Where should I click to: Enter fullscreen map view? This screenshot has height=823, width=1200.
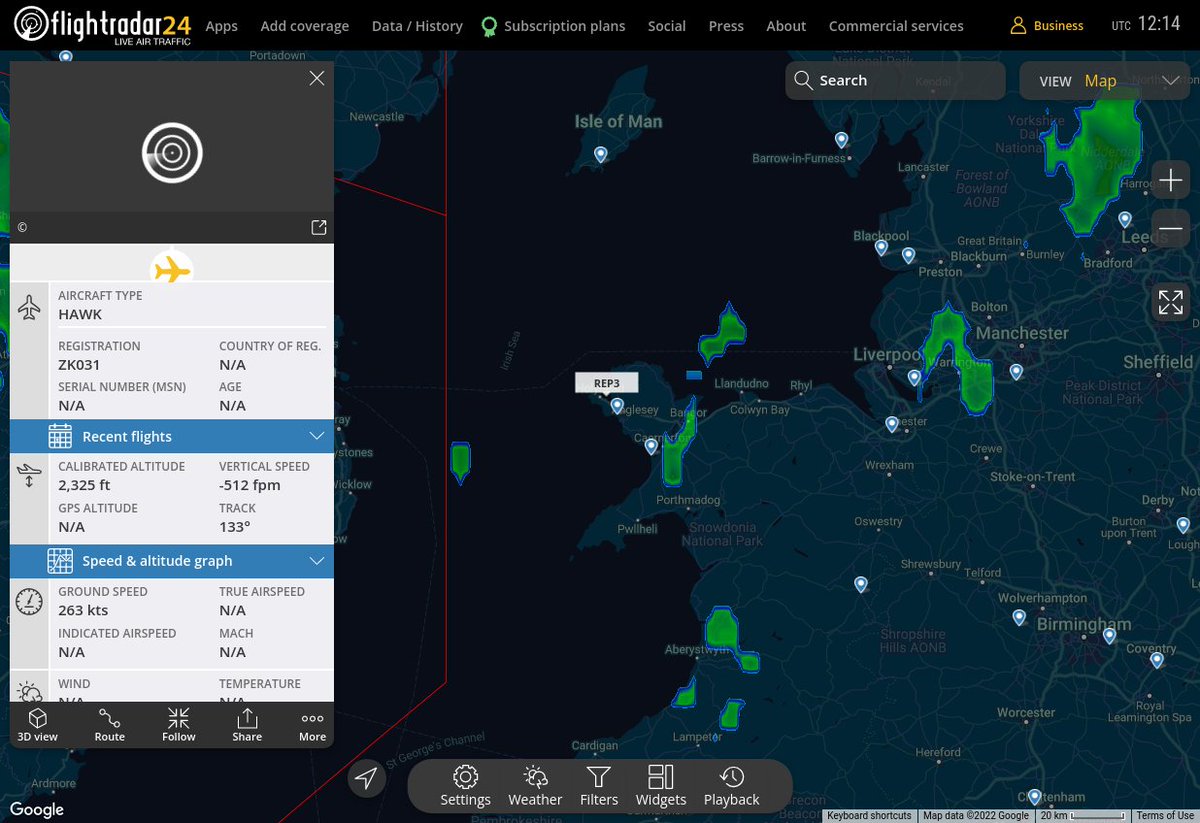click(x=1170, y=301)
